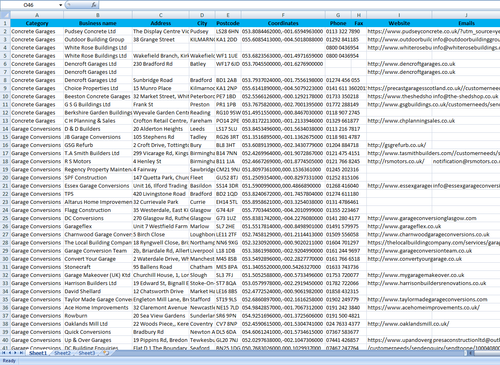Viewport: 500px width, 365px height.
Task: Select column C header
Action: point(161,15)
